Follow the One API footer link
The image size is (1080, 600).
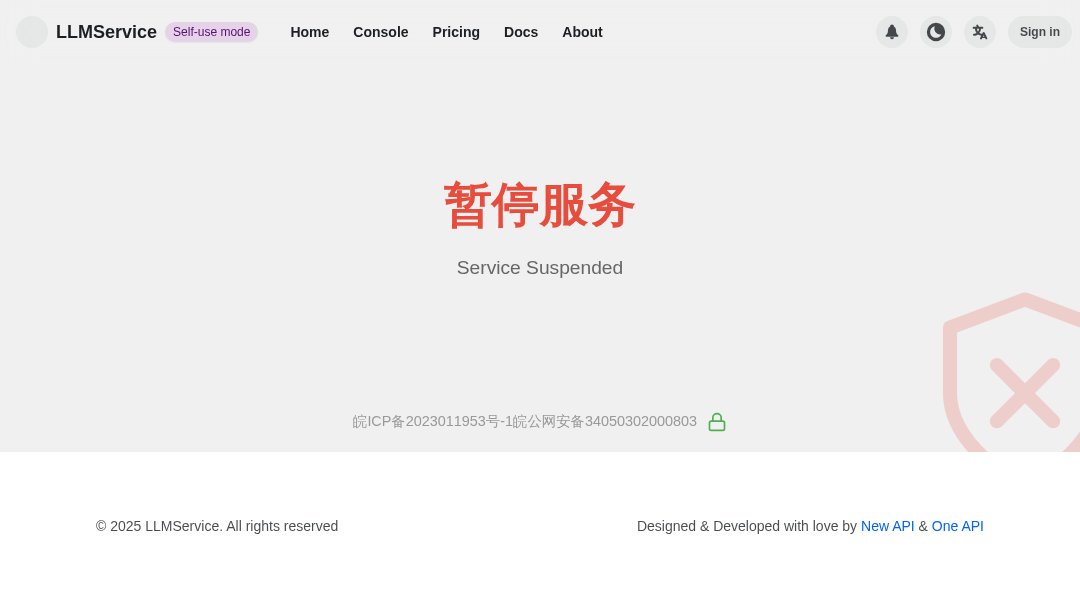[957, 526]
